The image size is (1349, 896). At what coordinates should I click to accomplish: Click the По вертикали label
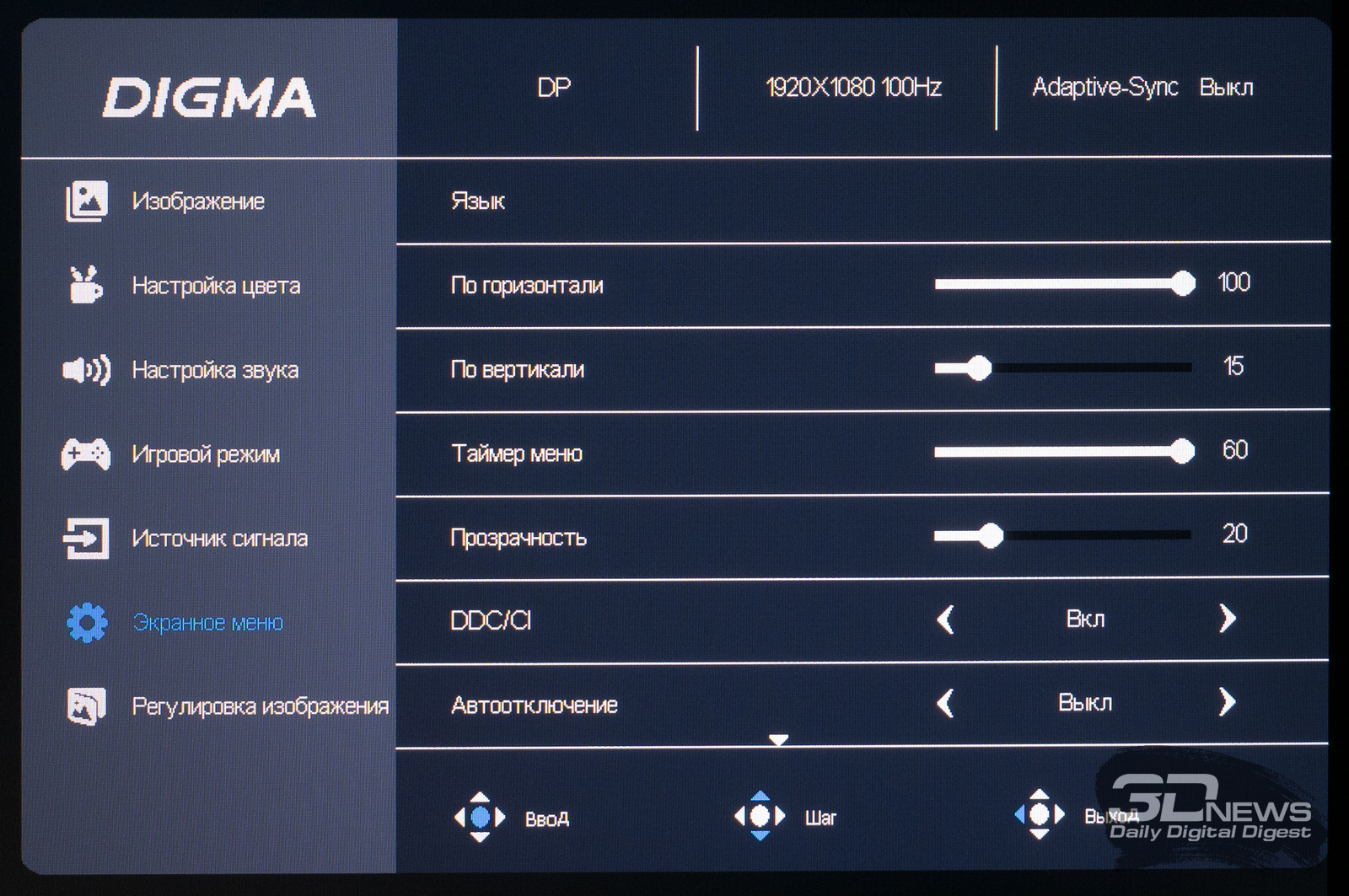(x=517, y=369)
